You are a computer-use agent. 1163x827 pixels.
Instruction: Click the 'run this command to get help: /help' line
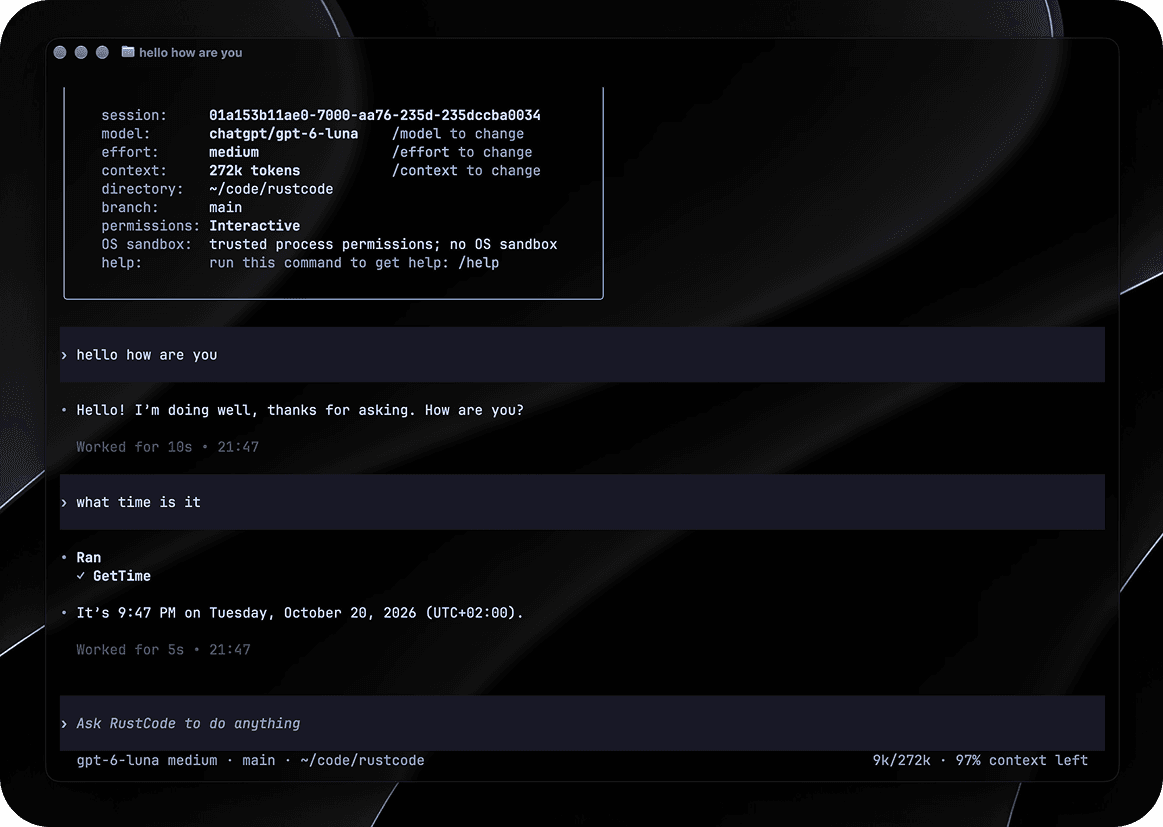coord(354,263)
